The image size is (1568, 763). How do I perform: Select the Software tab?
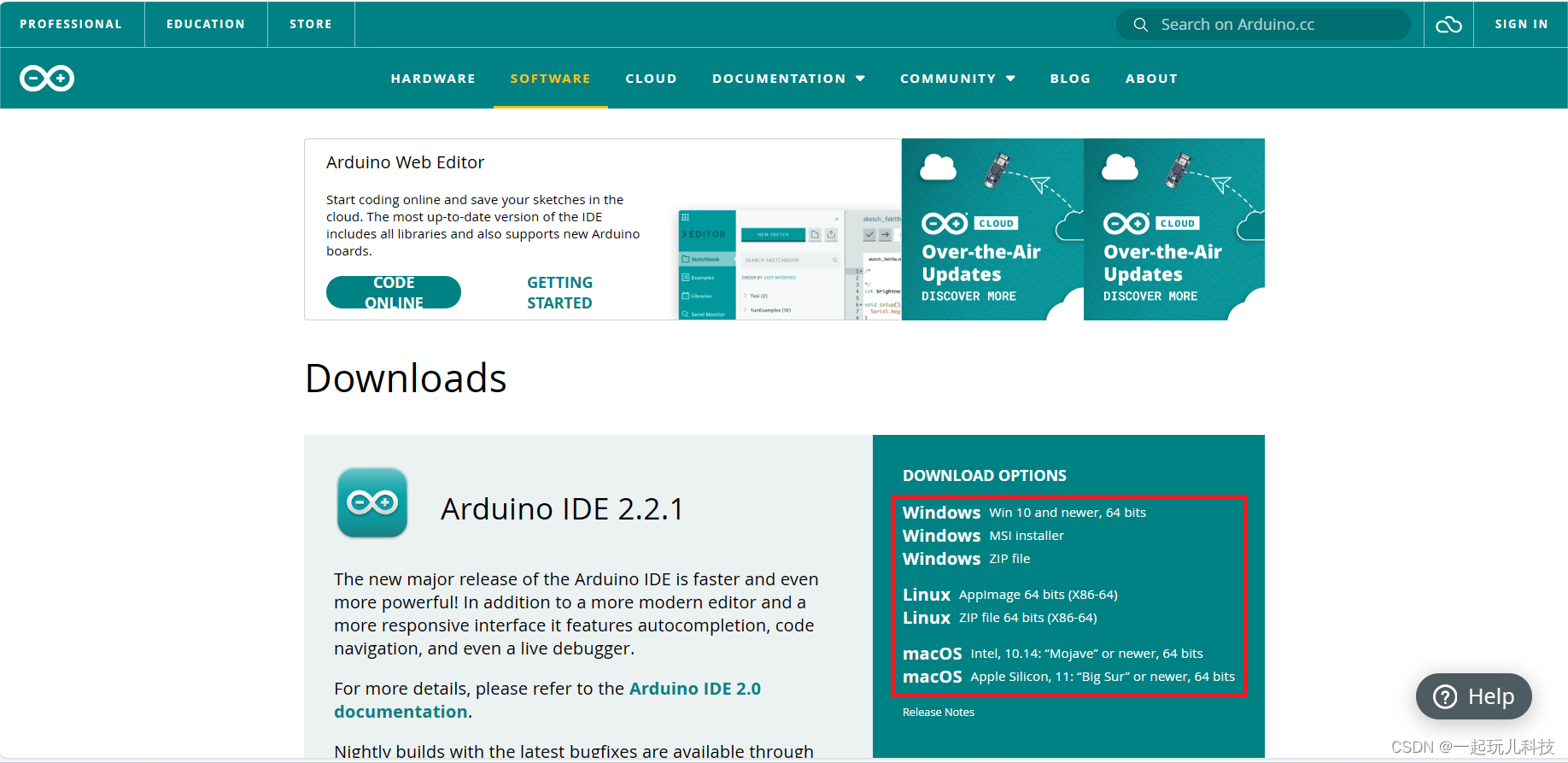point(551,79)
